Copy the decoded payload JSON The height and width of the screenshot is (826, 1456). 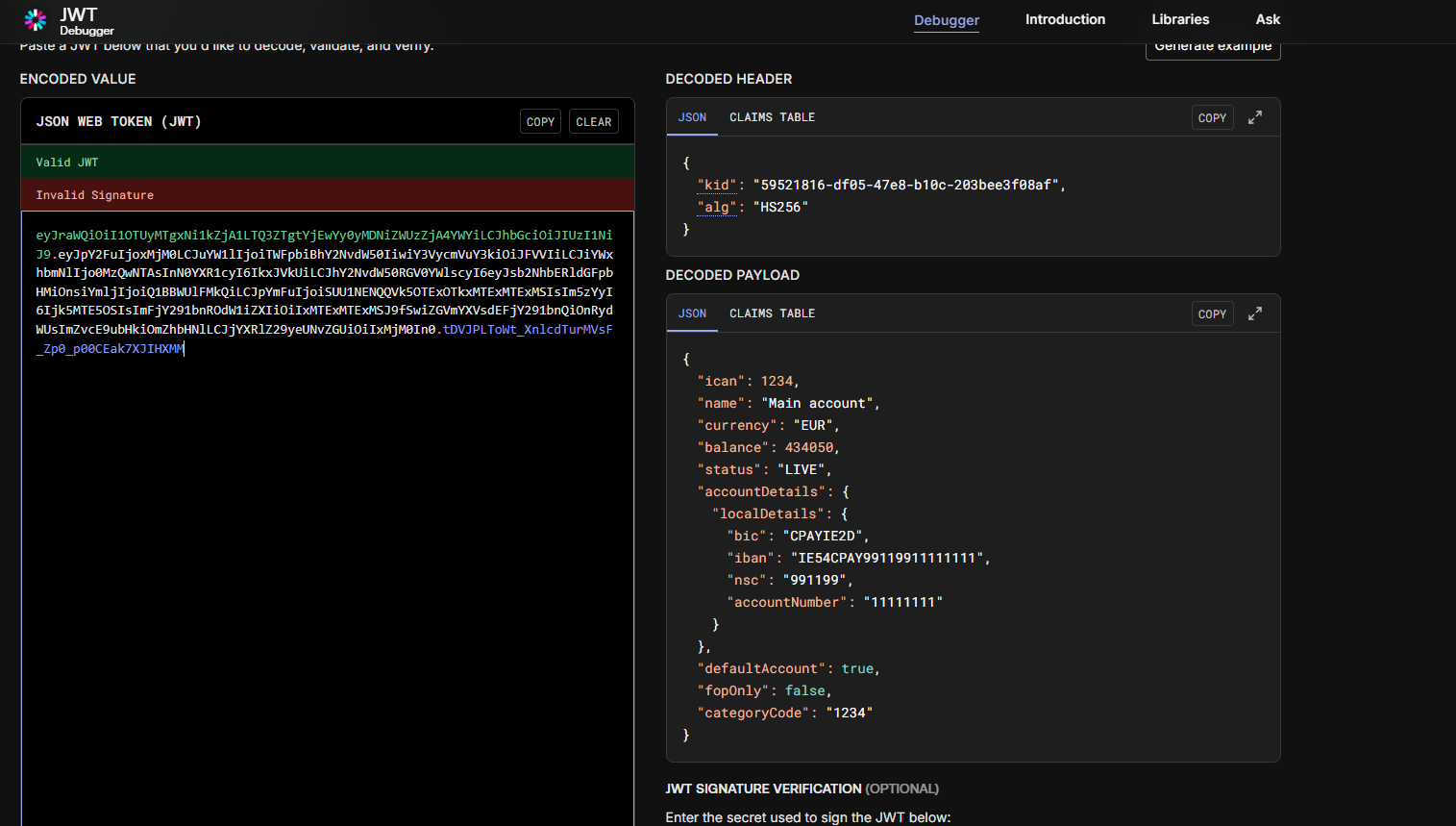[x=1212, y=313]
